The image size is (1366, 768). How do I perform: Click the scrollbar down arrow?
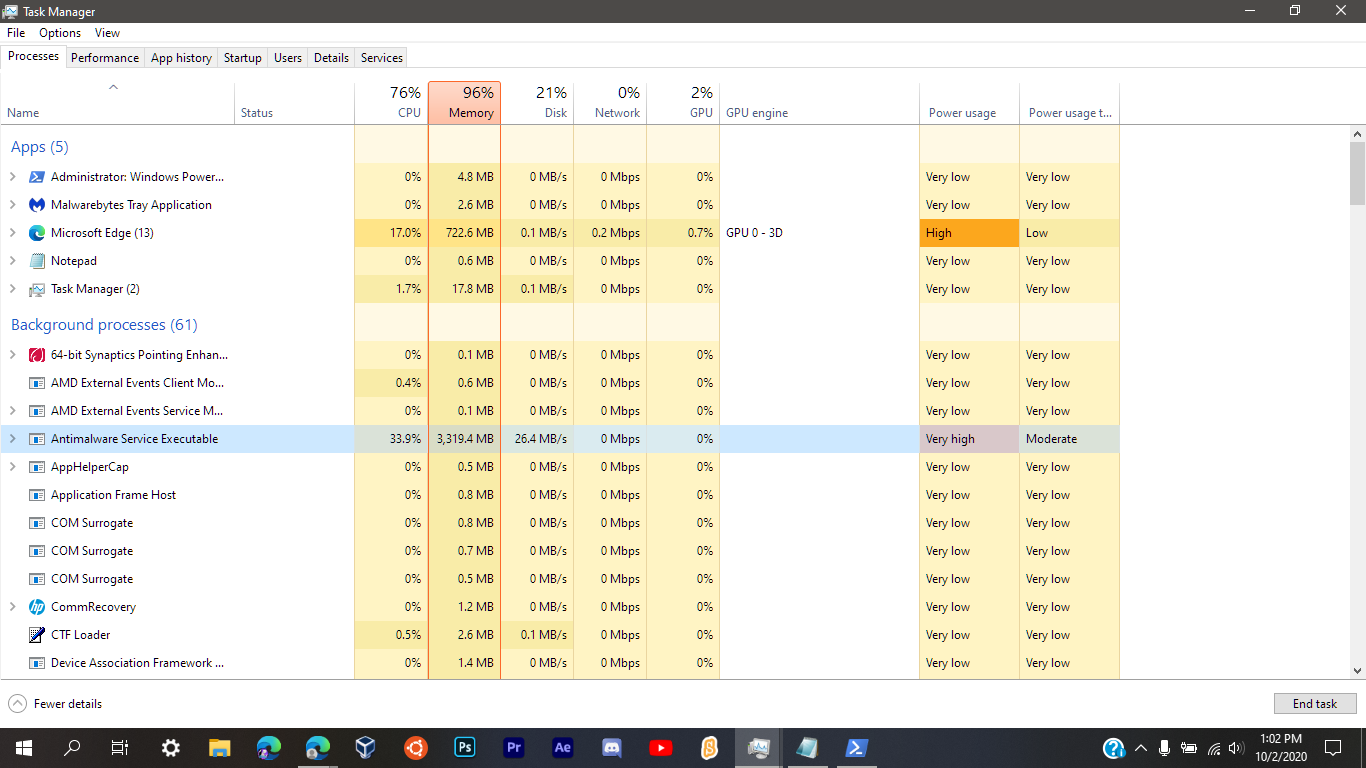coord(1357,671)
